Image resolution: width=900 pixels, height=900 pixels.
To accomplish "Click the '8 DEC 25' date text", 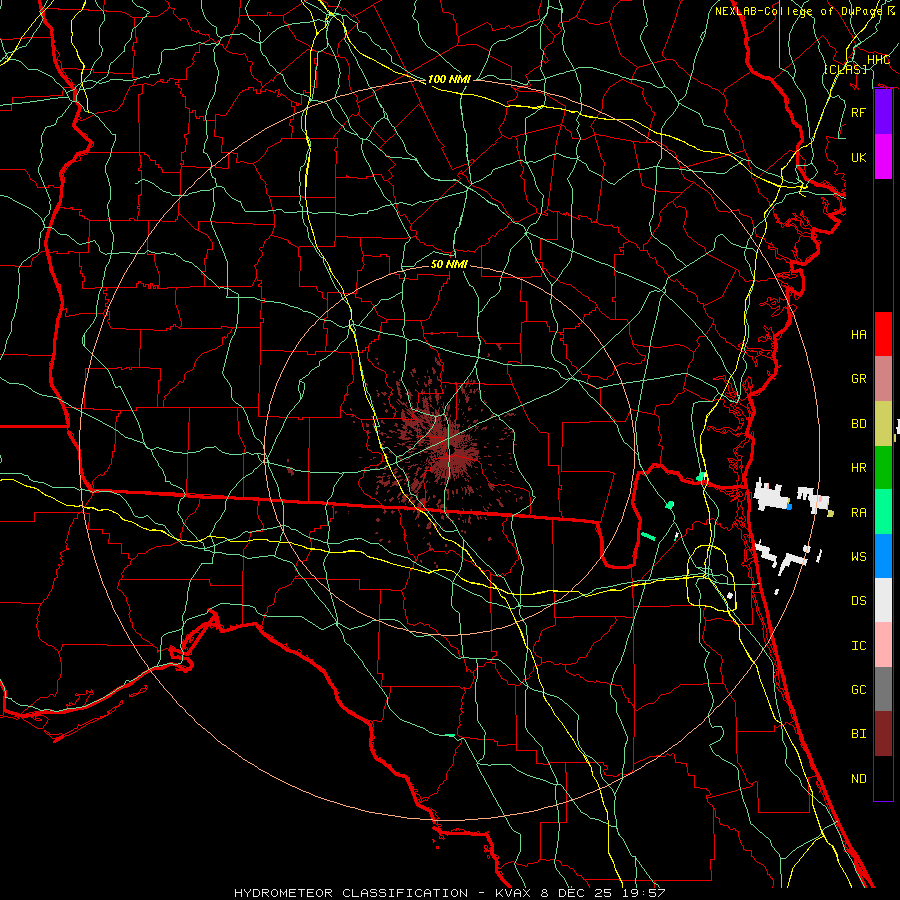I will pos(577,893).
